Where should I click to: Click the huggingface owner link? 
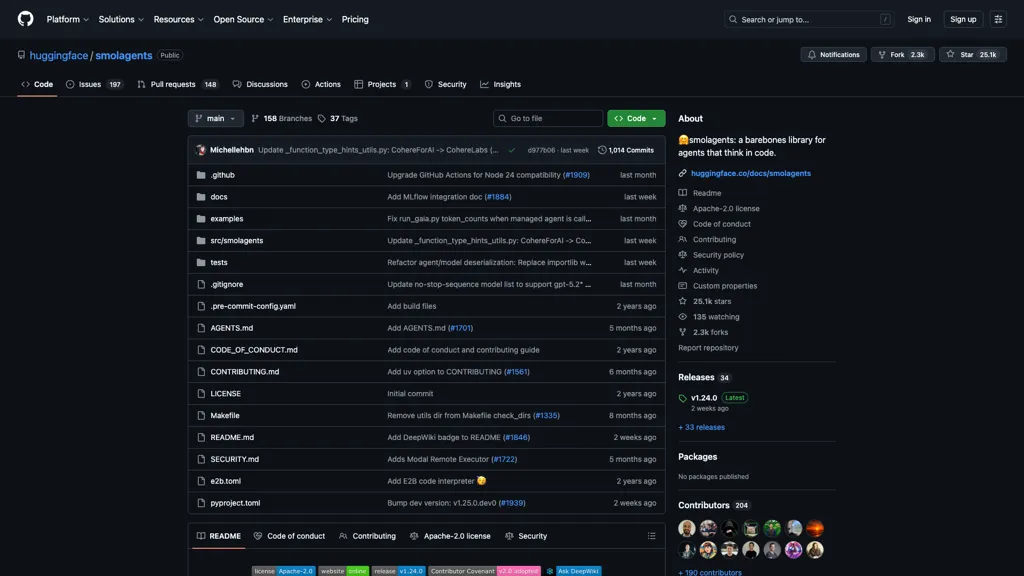click(x=59, y=56)
